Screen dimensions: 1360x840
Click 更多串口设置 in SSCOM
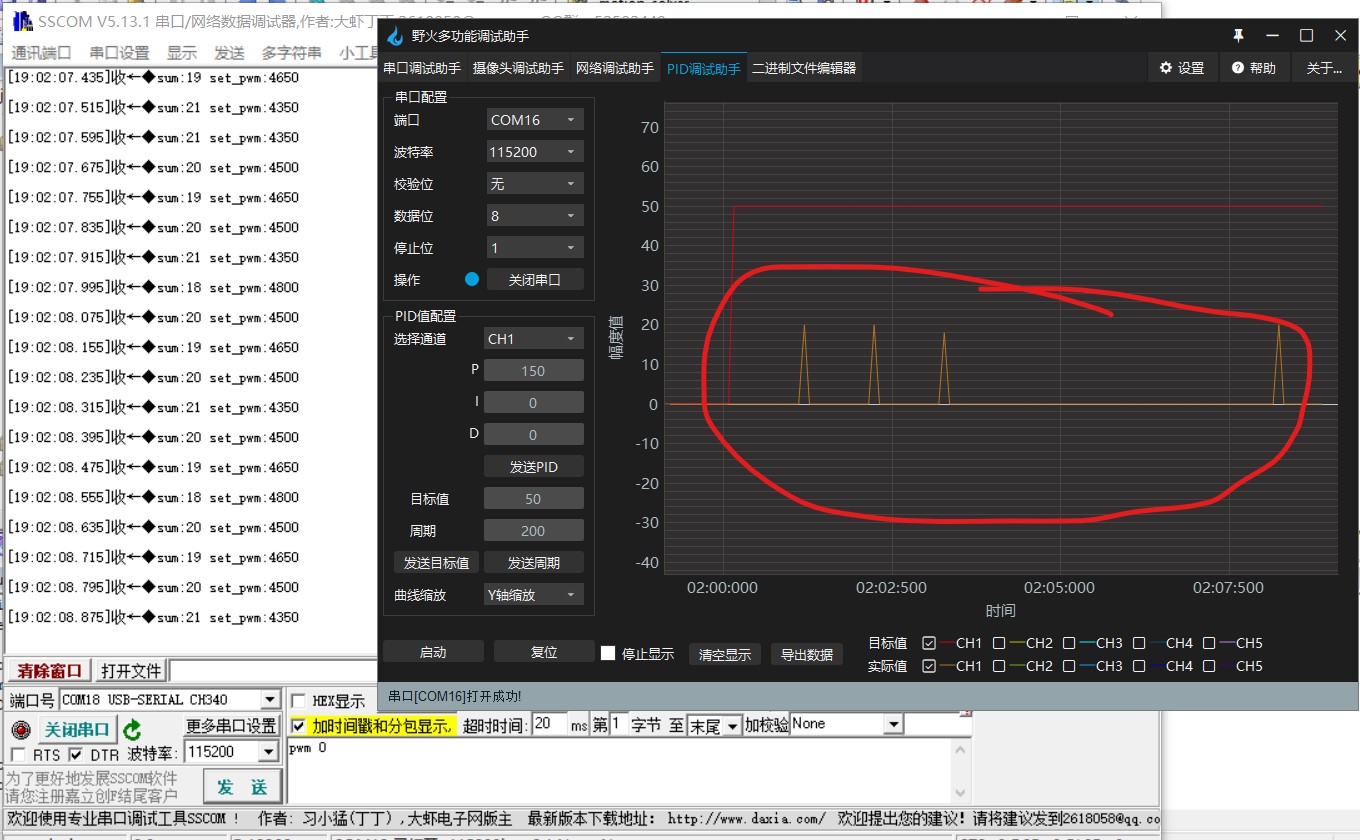coord(232,726)
